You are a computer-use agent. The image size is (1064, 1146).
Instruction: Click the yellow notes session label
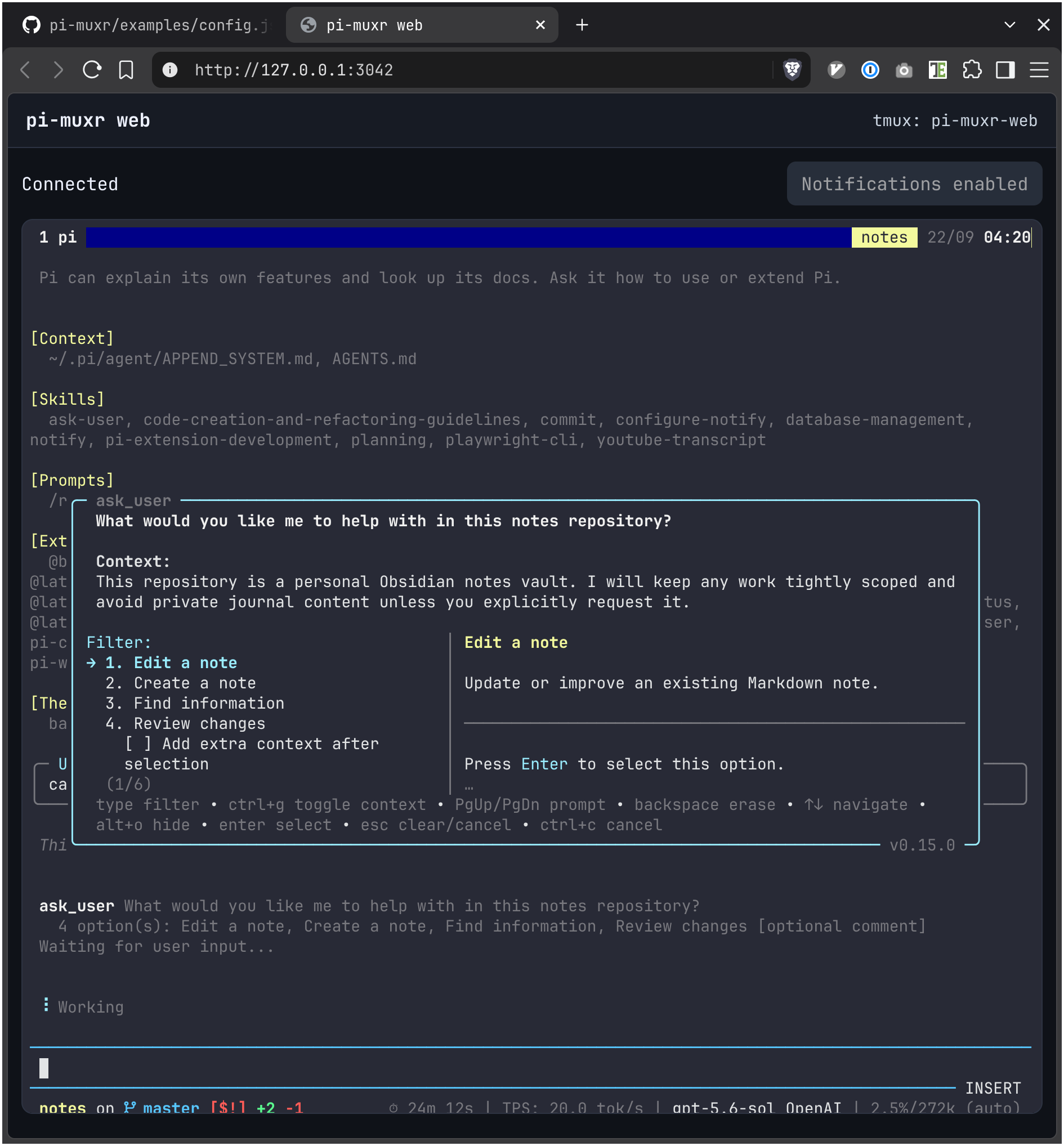pos(885,237)
